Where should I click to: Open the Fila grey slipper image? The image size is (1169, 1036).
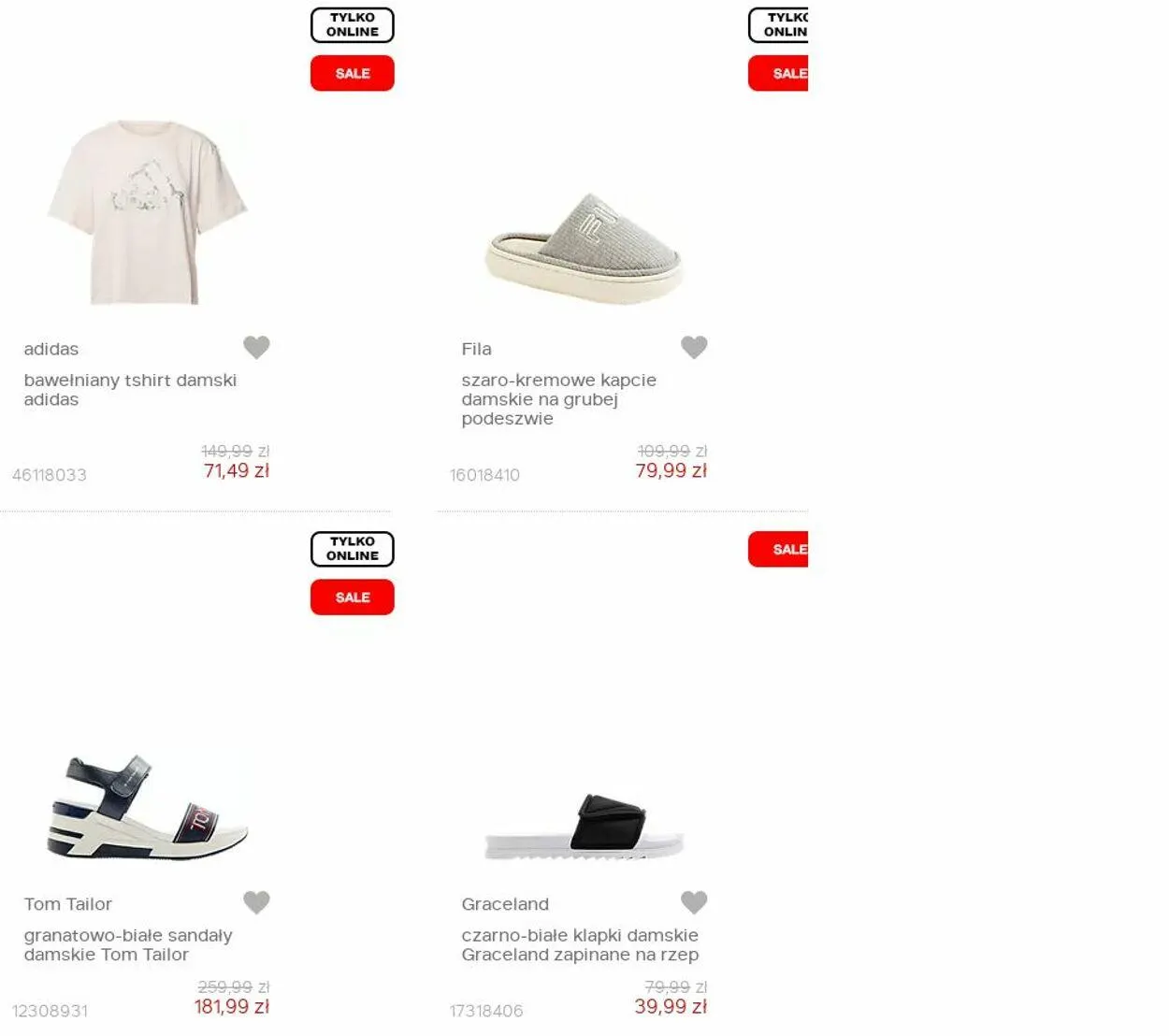pyautogui.click(x=584, y=248)
